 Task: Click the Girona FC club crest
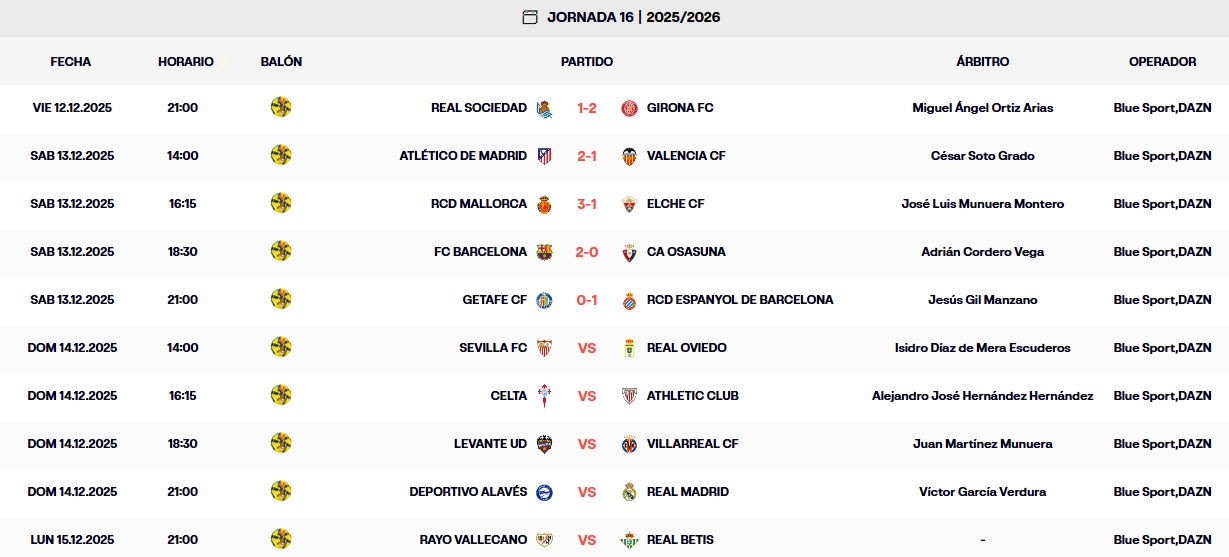[629, 108]
